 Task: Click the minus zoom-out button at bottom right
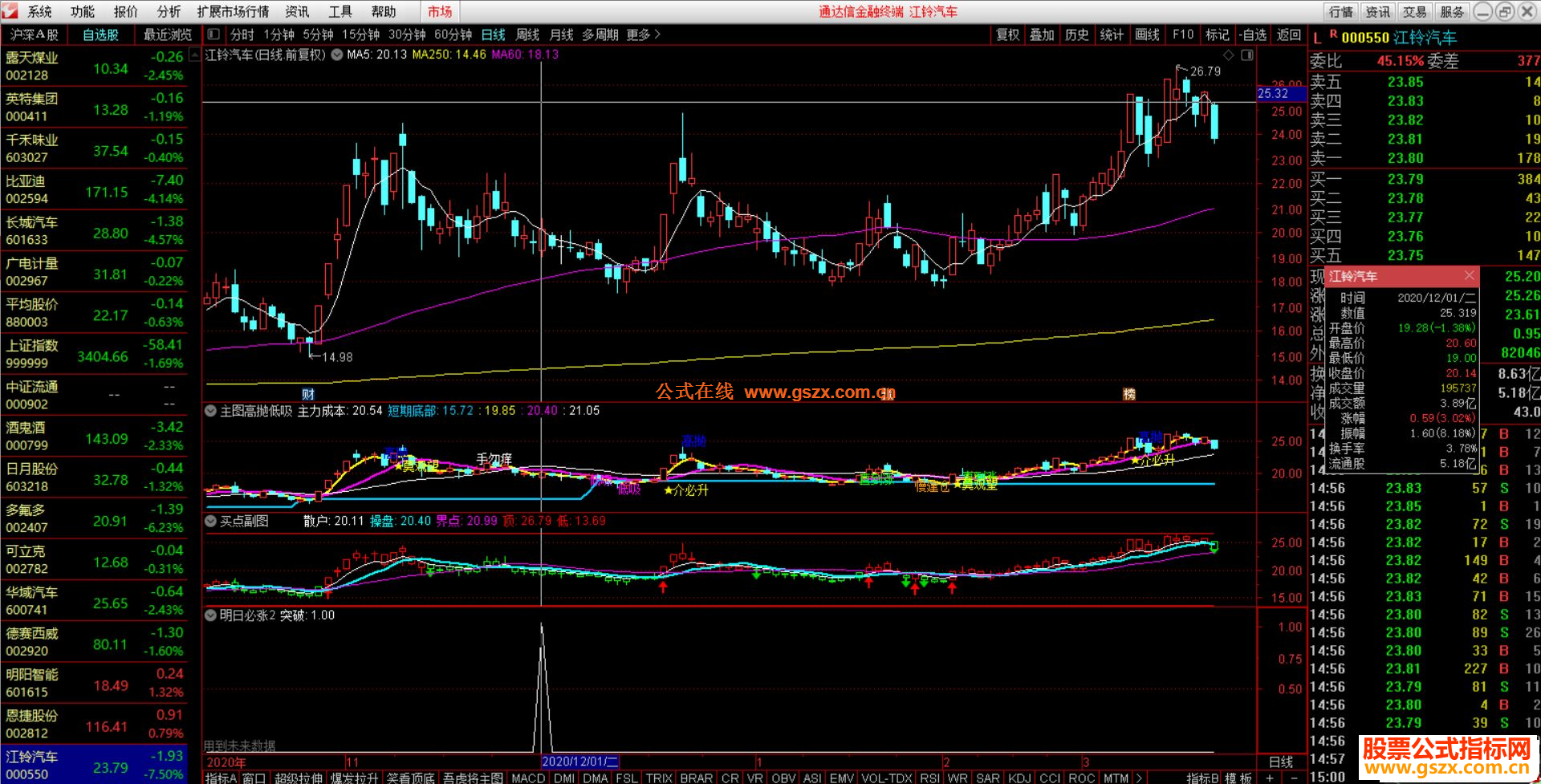click(1293, 778)
